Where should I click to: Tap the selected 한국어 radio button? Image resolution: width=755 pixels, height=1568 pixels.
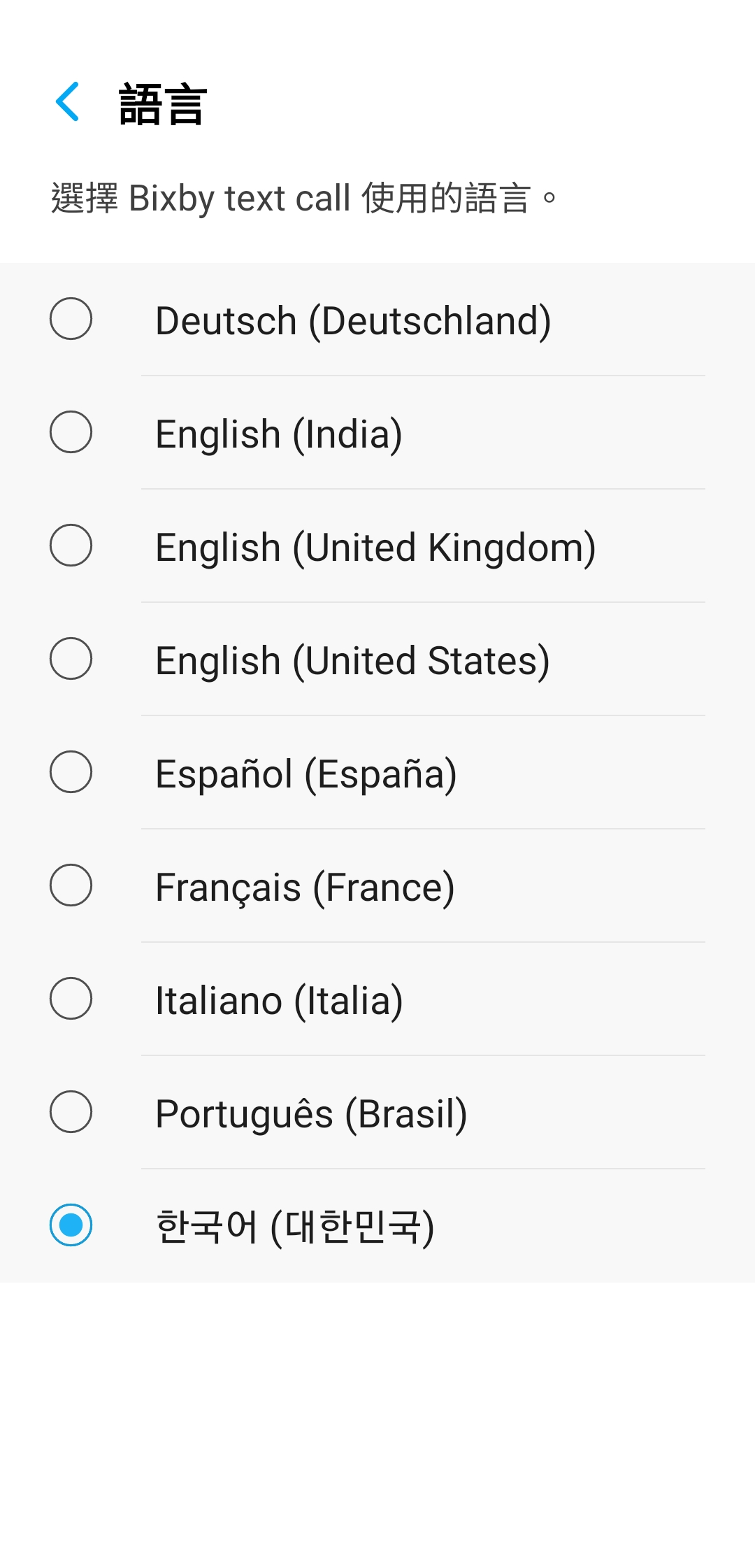click(71, 1225)
